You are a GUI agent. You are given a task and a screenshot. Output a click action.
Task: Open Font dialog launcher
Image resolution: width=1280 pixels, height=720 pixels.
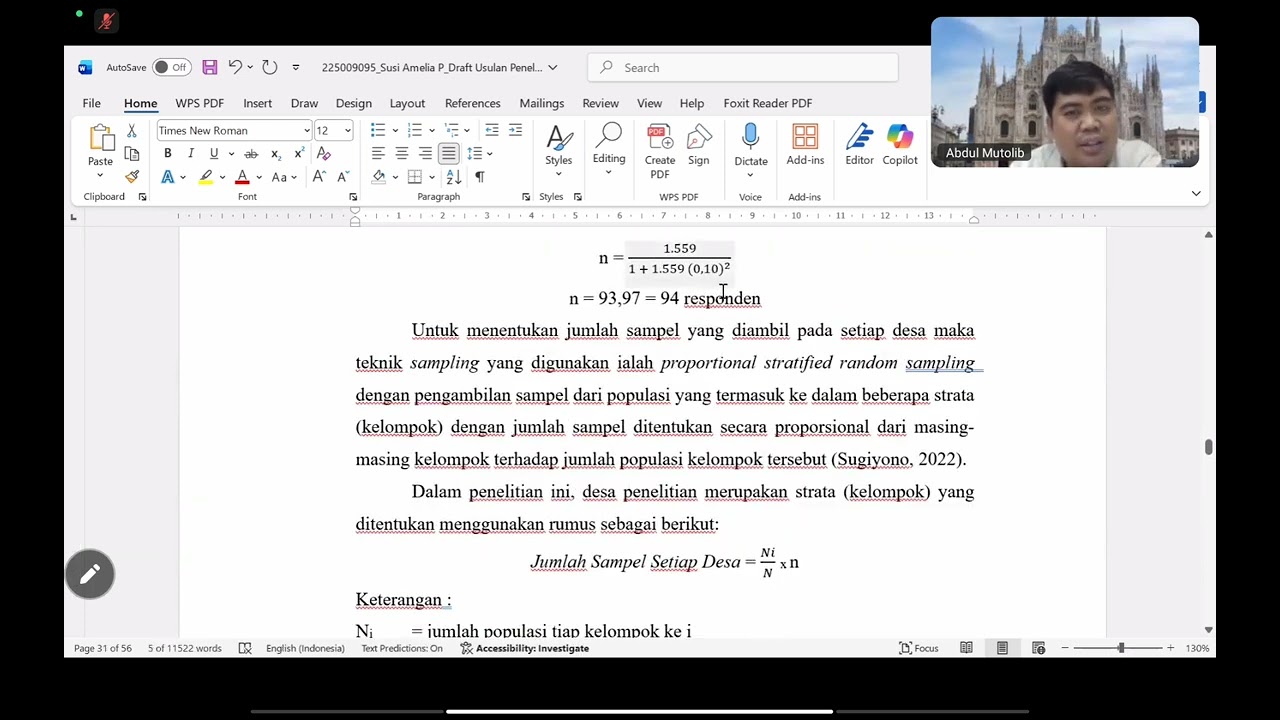click(x=353, y=197)
